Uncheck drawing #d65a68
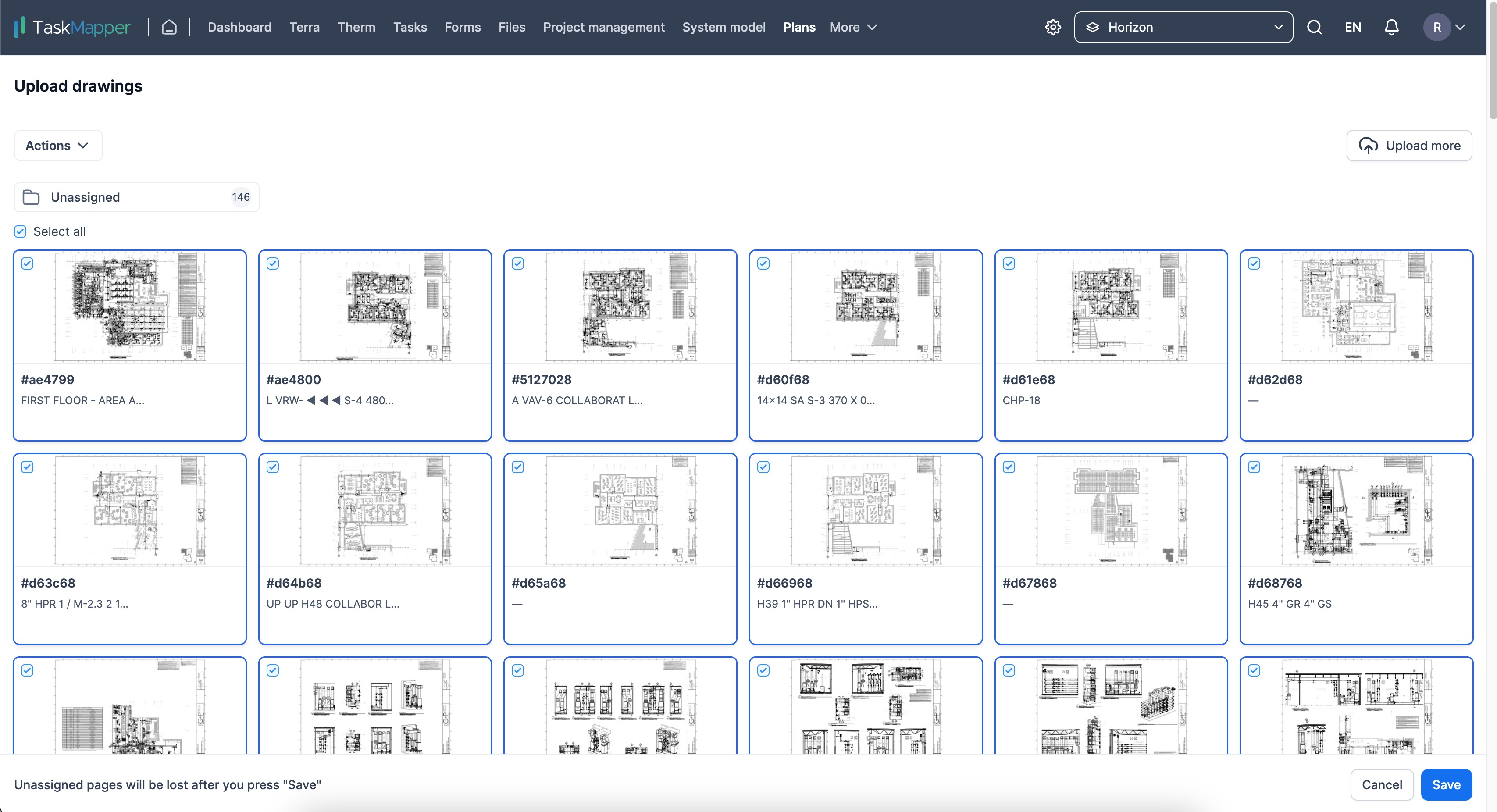Image resolution: width=1497 pixels, height=812 pixels. (518, 467)
